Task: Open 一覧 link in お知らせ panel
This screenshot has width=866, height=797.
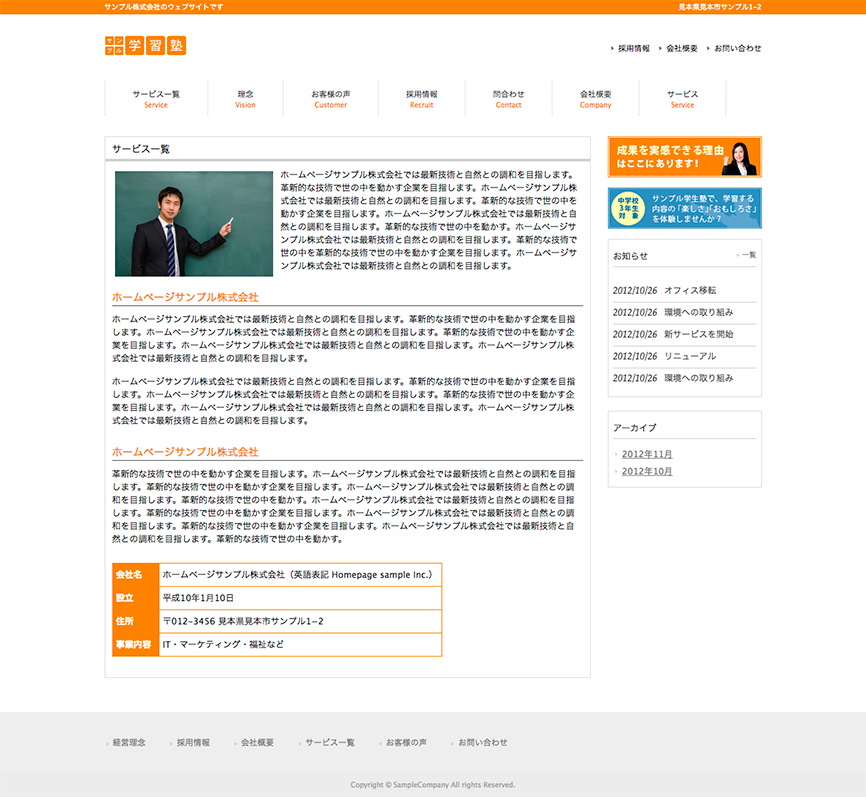Action: coord(748,255)
